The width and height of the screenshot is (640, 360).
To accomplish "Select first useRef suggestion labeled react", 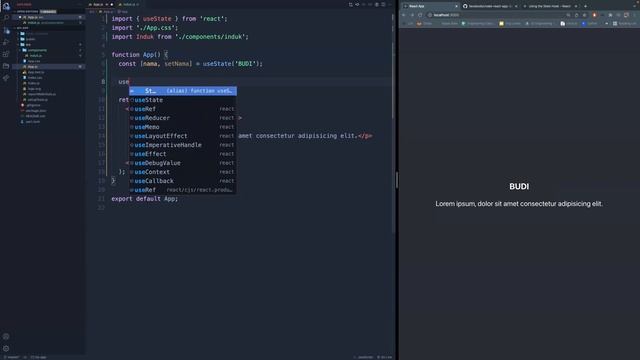I will tap(183, 109).
